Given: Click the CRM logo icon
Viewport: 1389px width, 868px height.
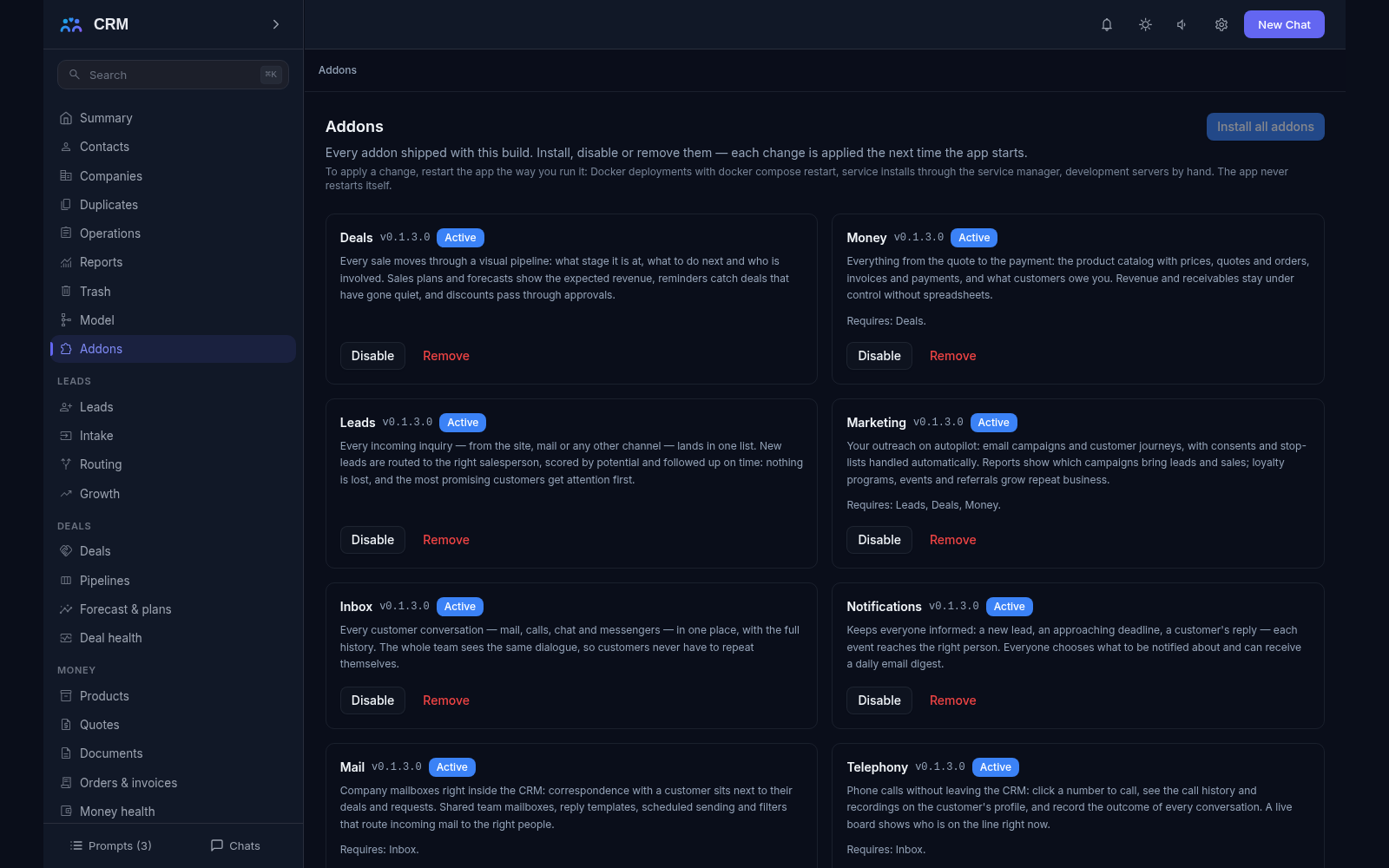Looking at the screenshot, I should [71, 24].
